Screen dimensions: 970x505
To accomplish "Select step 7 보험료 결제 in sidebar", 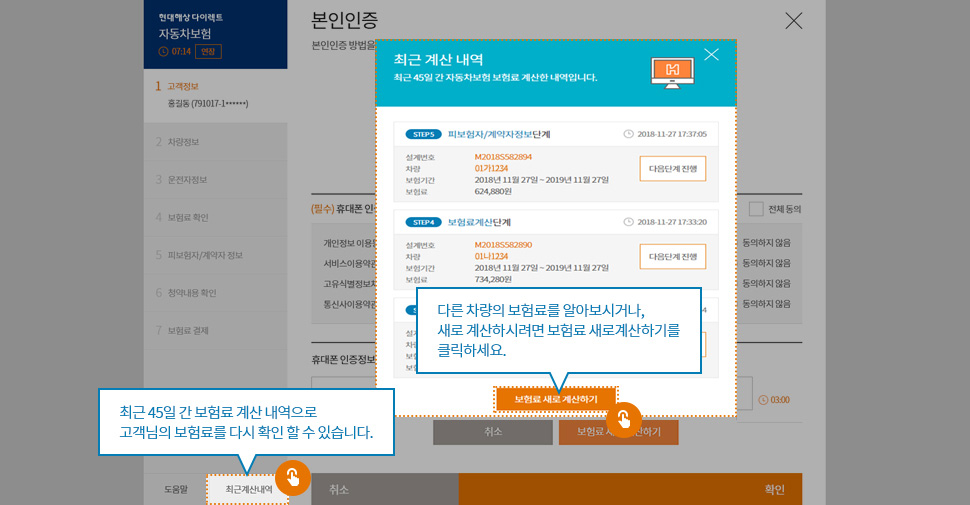I will click(x=215, y=330).
